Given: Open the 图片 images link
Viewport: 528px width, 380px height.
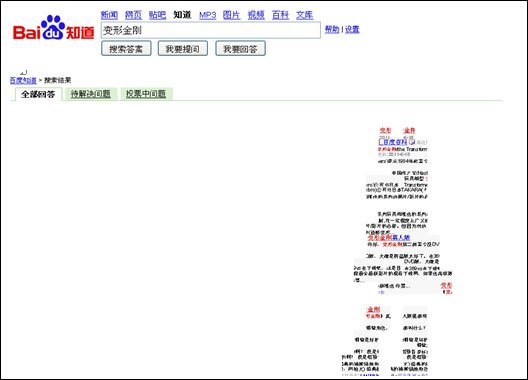Looking at the screenshot, I should tap(231, 15).
